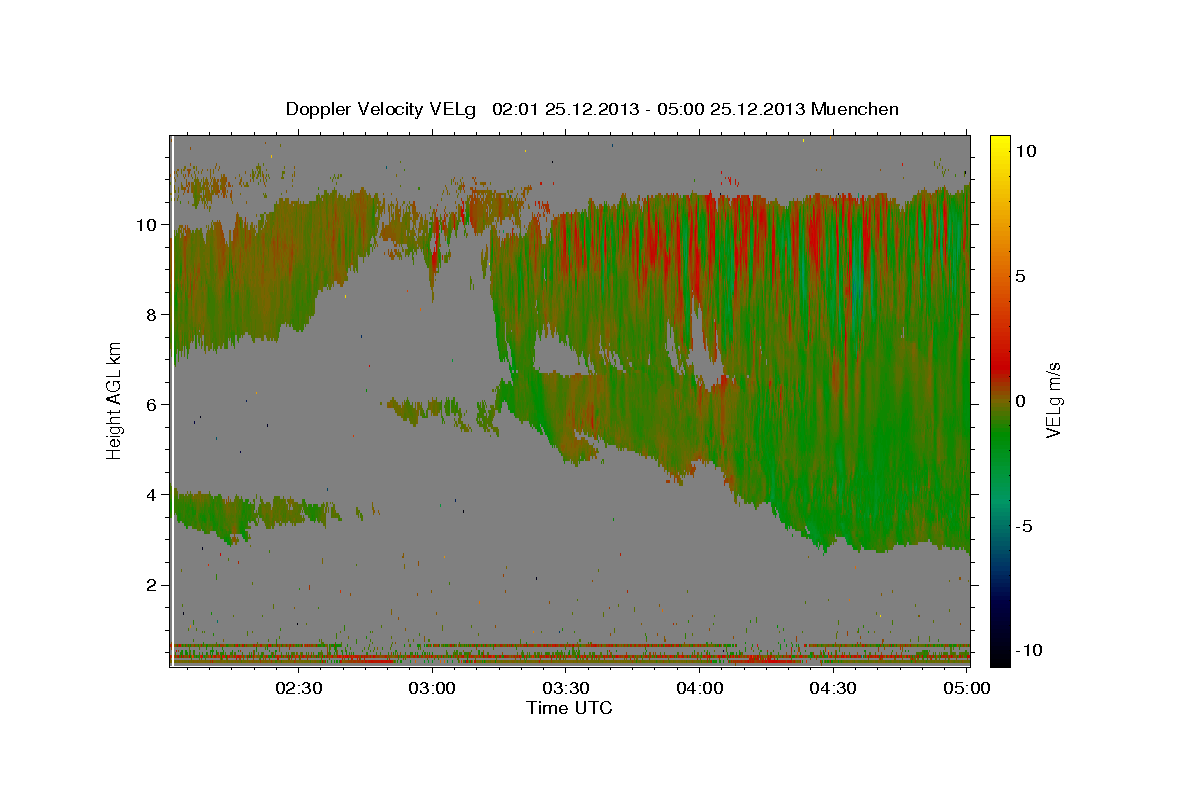Click the '04:00' time axis label
Screen dimensions: 1200x800
(x=700, y=688)
